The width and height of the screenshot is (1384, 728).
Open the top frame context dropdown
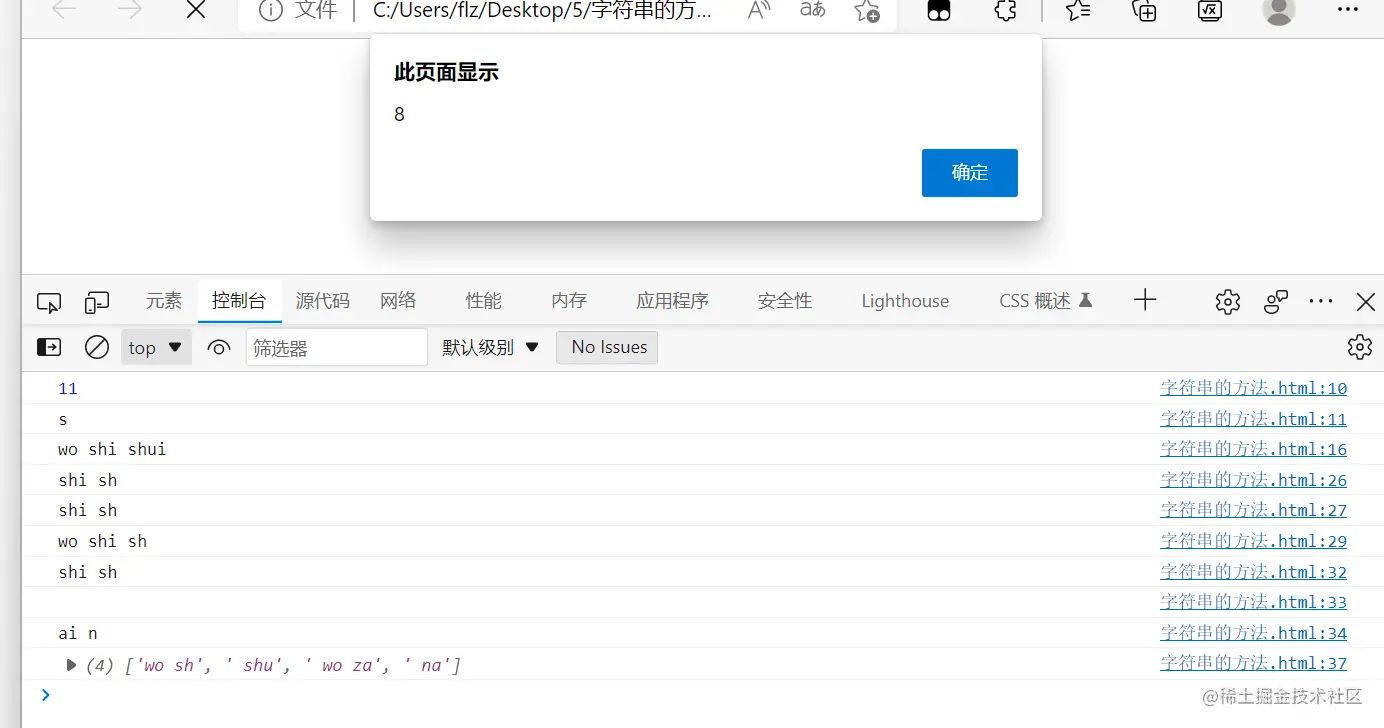pos(155,347)
